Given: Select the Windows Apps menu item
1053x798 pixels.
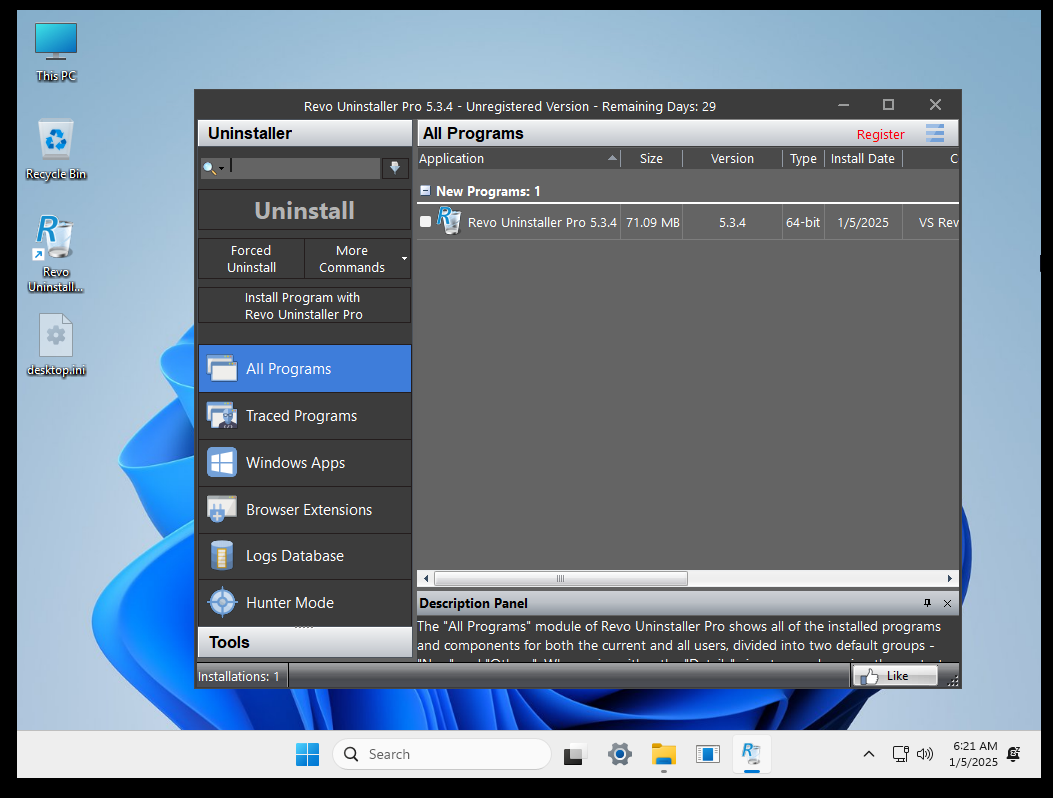Looking at the screenshot, I should pos(305,462).
